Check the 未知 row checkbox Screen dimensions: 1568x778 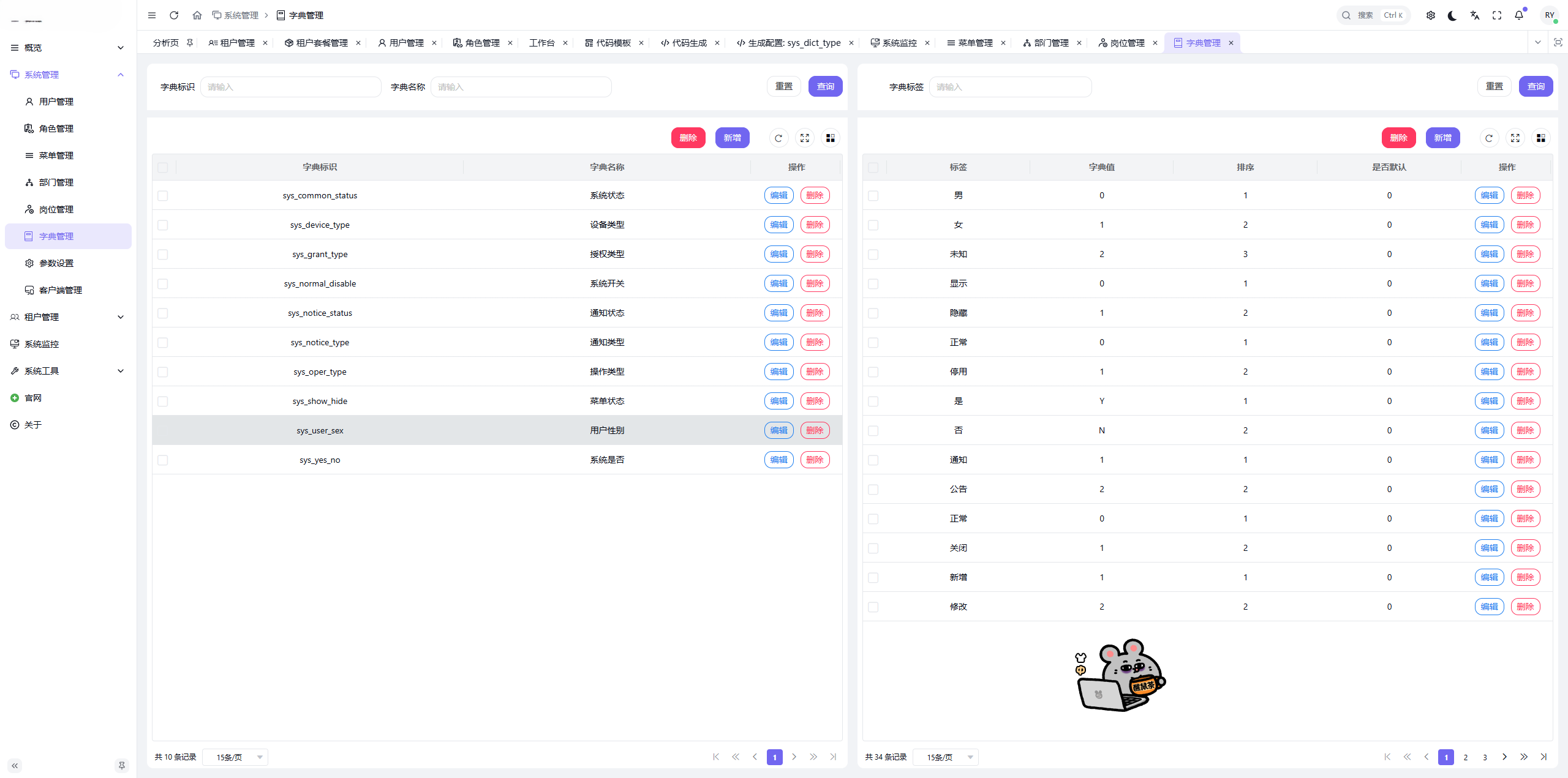pos(873,254)
